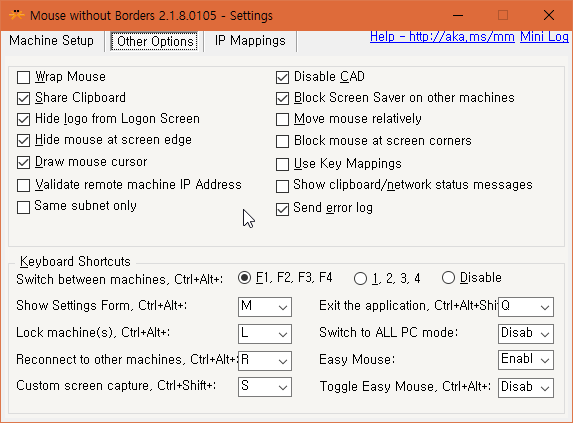Viewport: 573px width, 423px height.
Task: Open the Mini Log link
Action: 544,37
